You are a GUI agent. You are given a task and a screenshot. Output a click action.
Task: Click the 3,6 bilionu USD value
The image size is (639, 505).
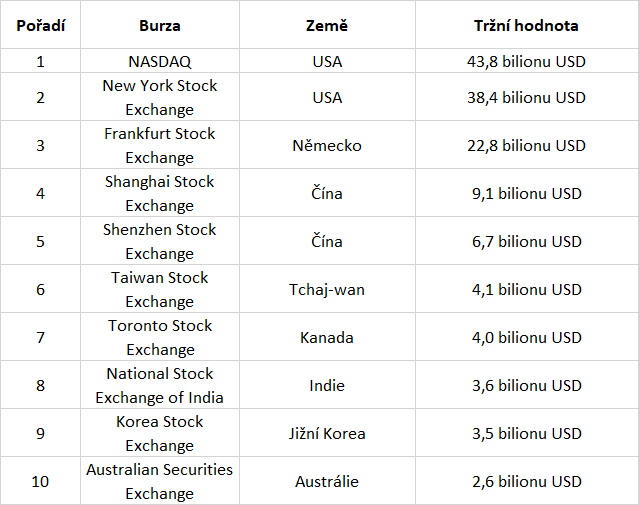click(x=527, y=385)
